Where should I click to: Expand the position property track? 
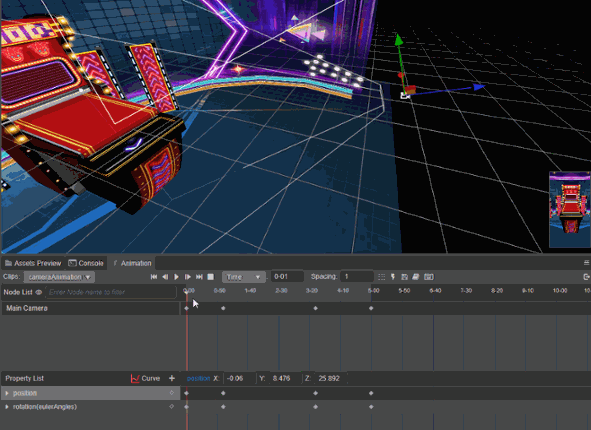click(7, 393)
